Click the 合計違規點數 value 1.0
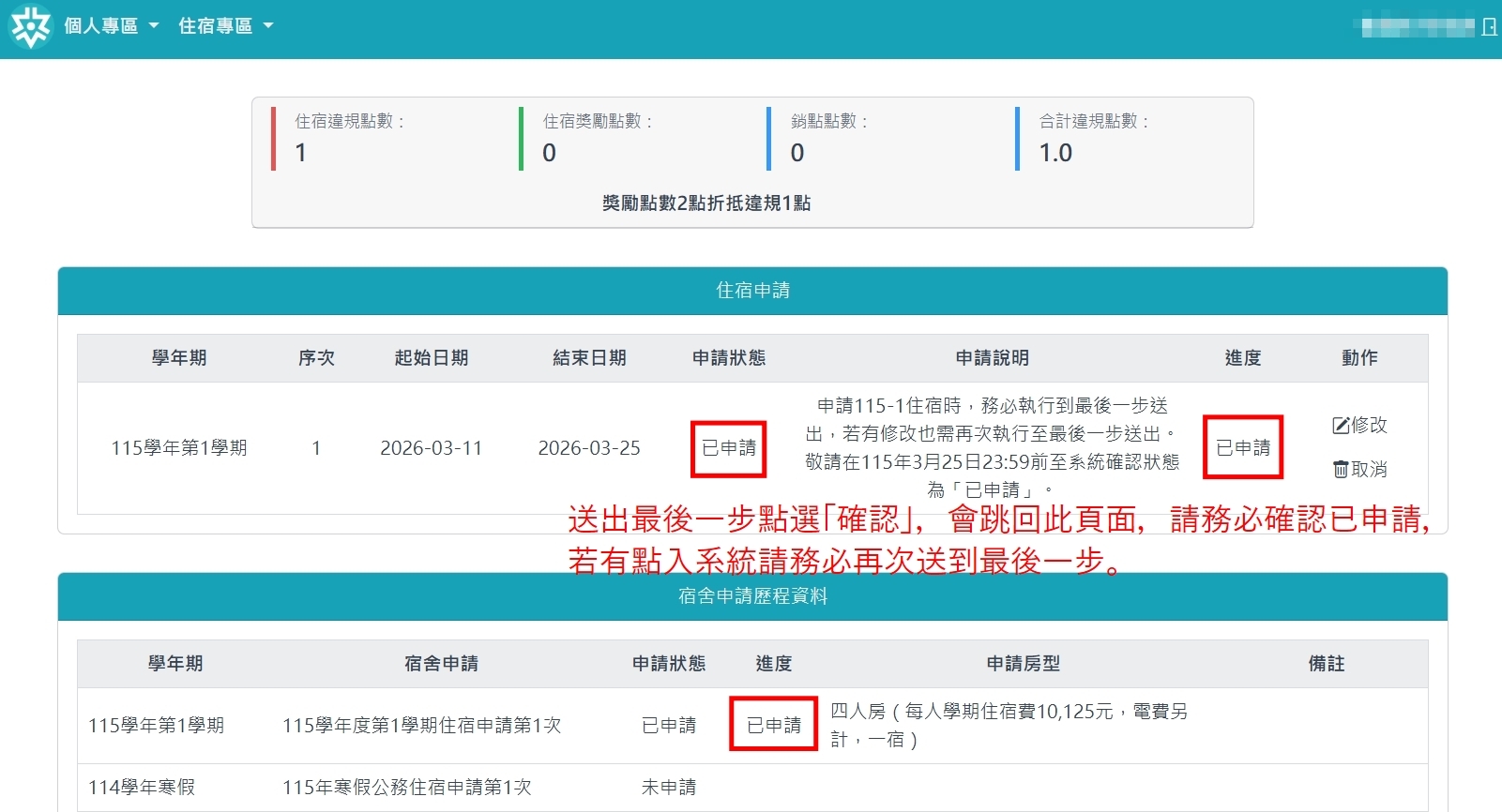Image resolution: width=1502 pixels, height=812 pixels. (x=1055, y=153)
